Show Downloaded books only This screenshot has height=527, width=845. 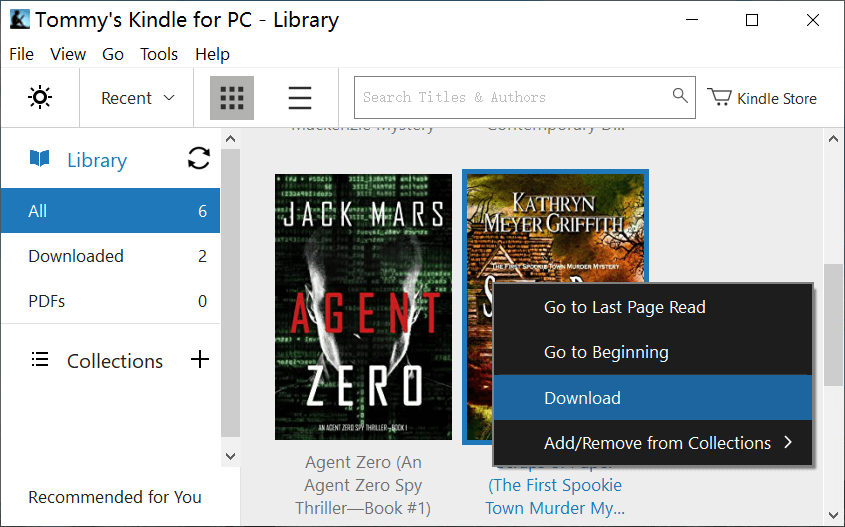tap(110, 256)
